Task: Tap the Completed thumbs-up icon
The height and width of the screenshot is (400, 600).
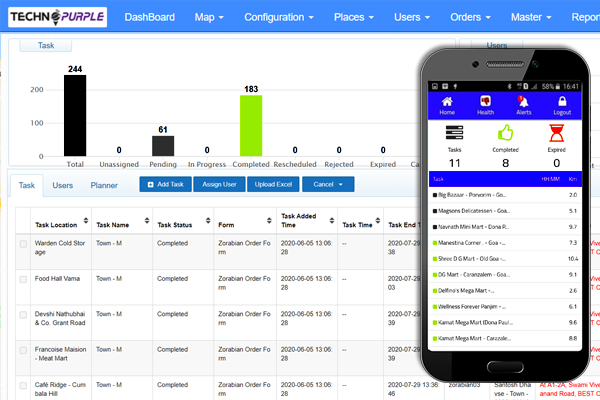Action: (505, 132)
